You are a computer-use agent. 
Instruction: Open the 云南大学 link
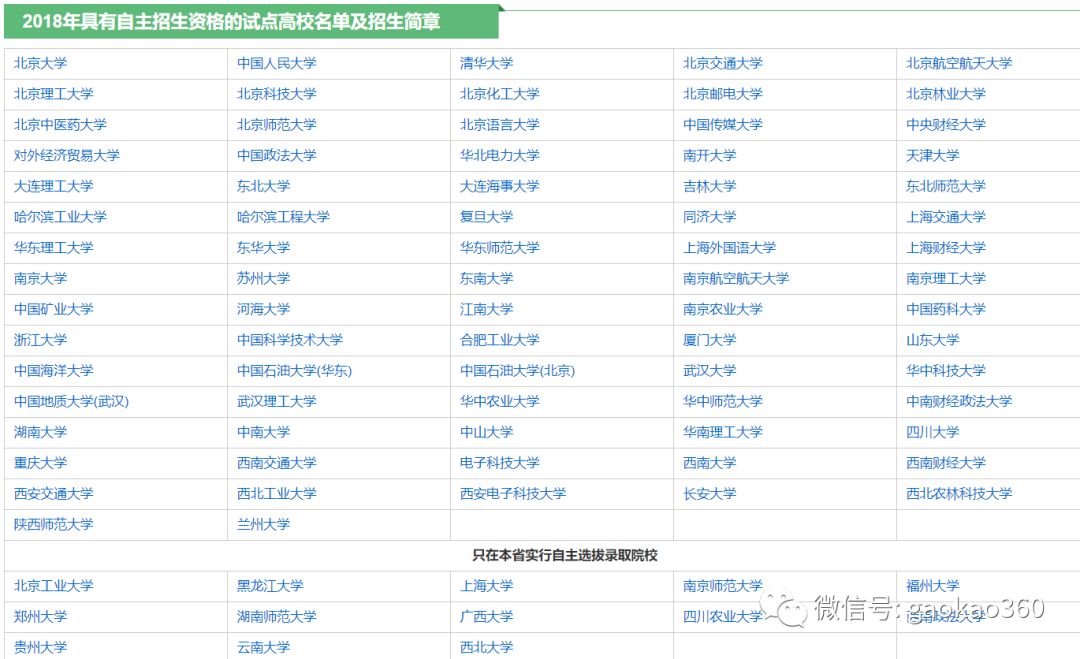261,647
